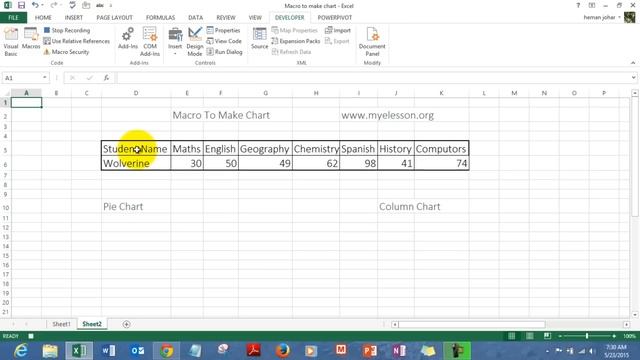Open Google Chrome from taskbar
Viewport: 640px width, 360px height.
pos(167,351)
